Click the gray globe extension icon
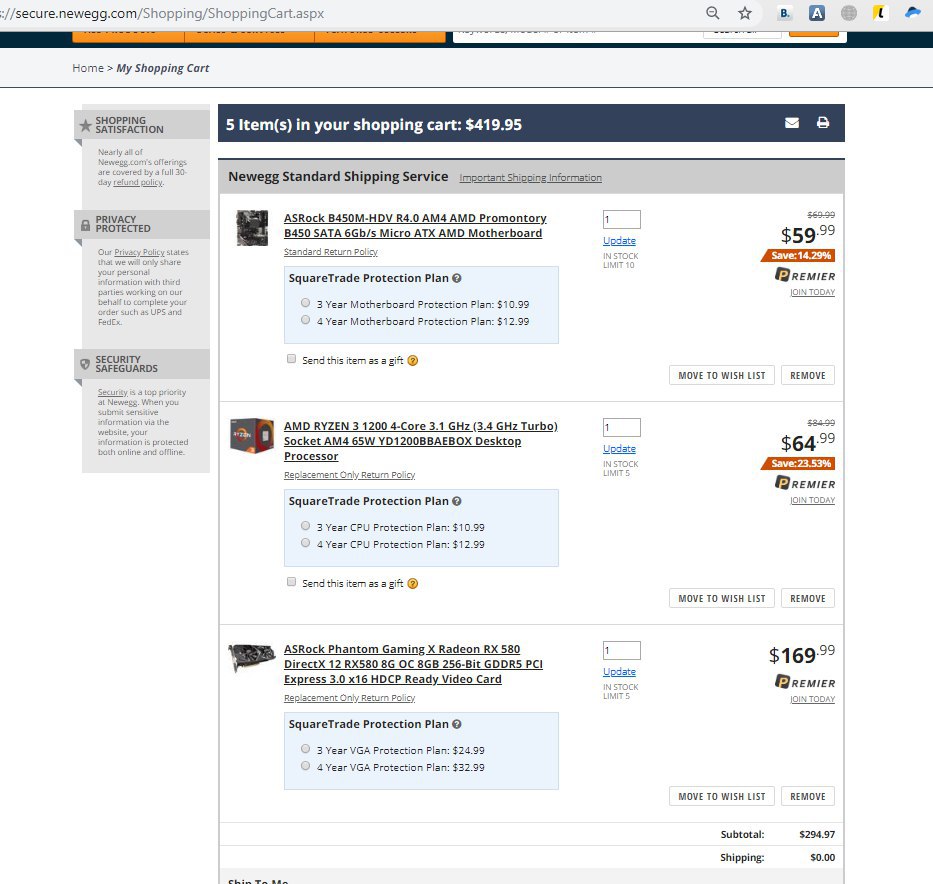 click(849, 12)
